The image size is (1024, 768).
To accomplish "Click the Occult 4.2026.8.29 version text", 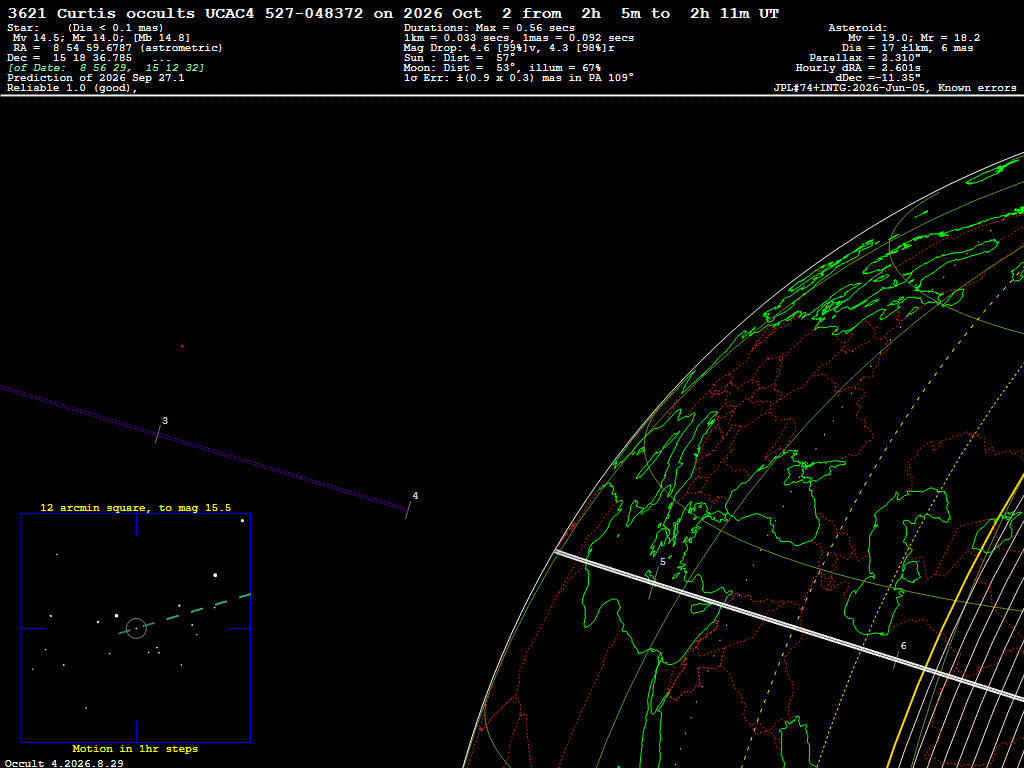I will 65,763.
